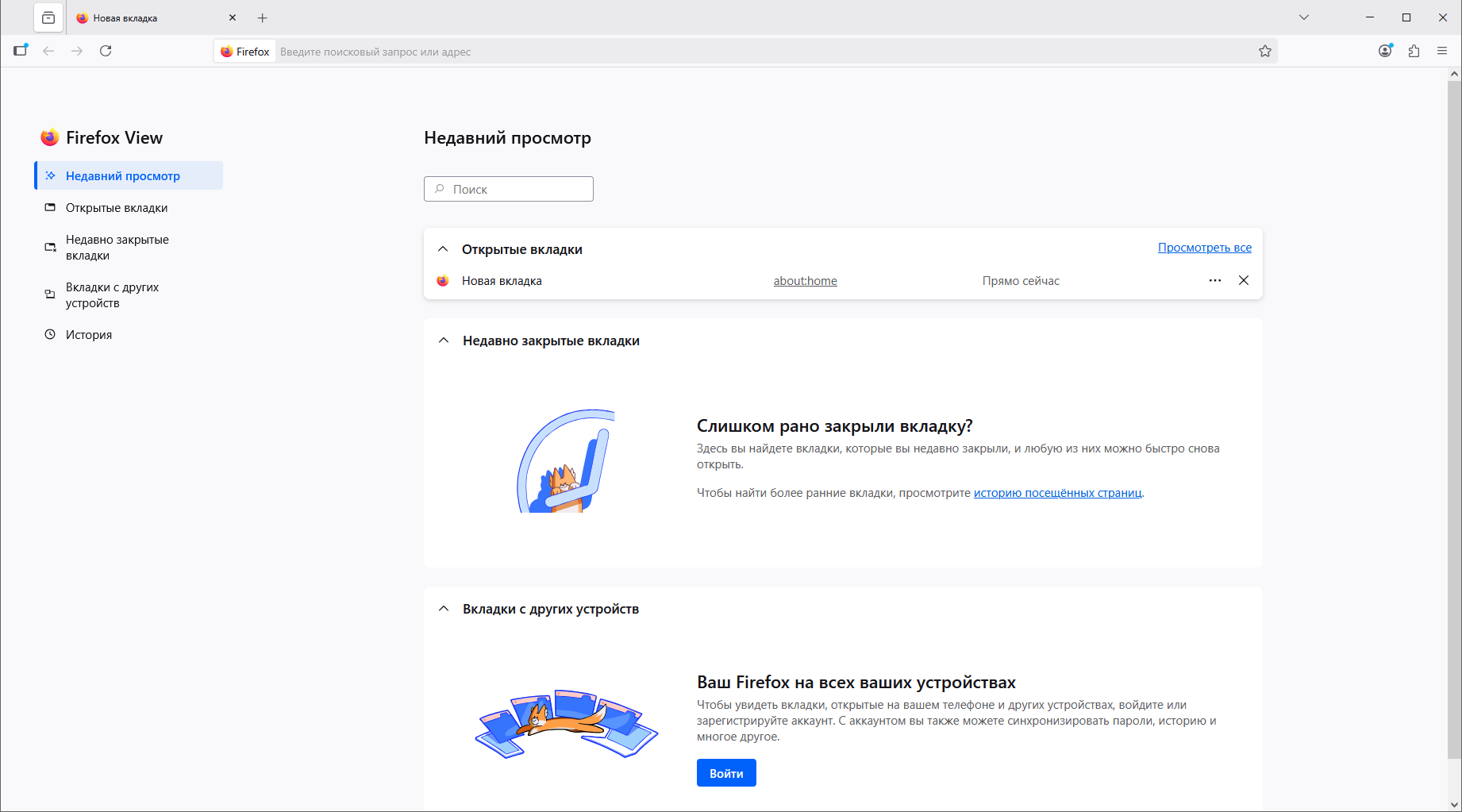Click the magnifier icon in Поиск field

(440, 189)
